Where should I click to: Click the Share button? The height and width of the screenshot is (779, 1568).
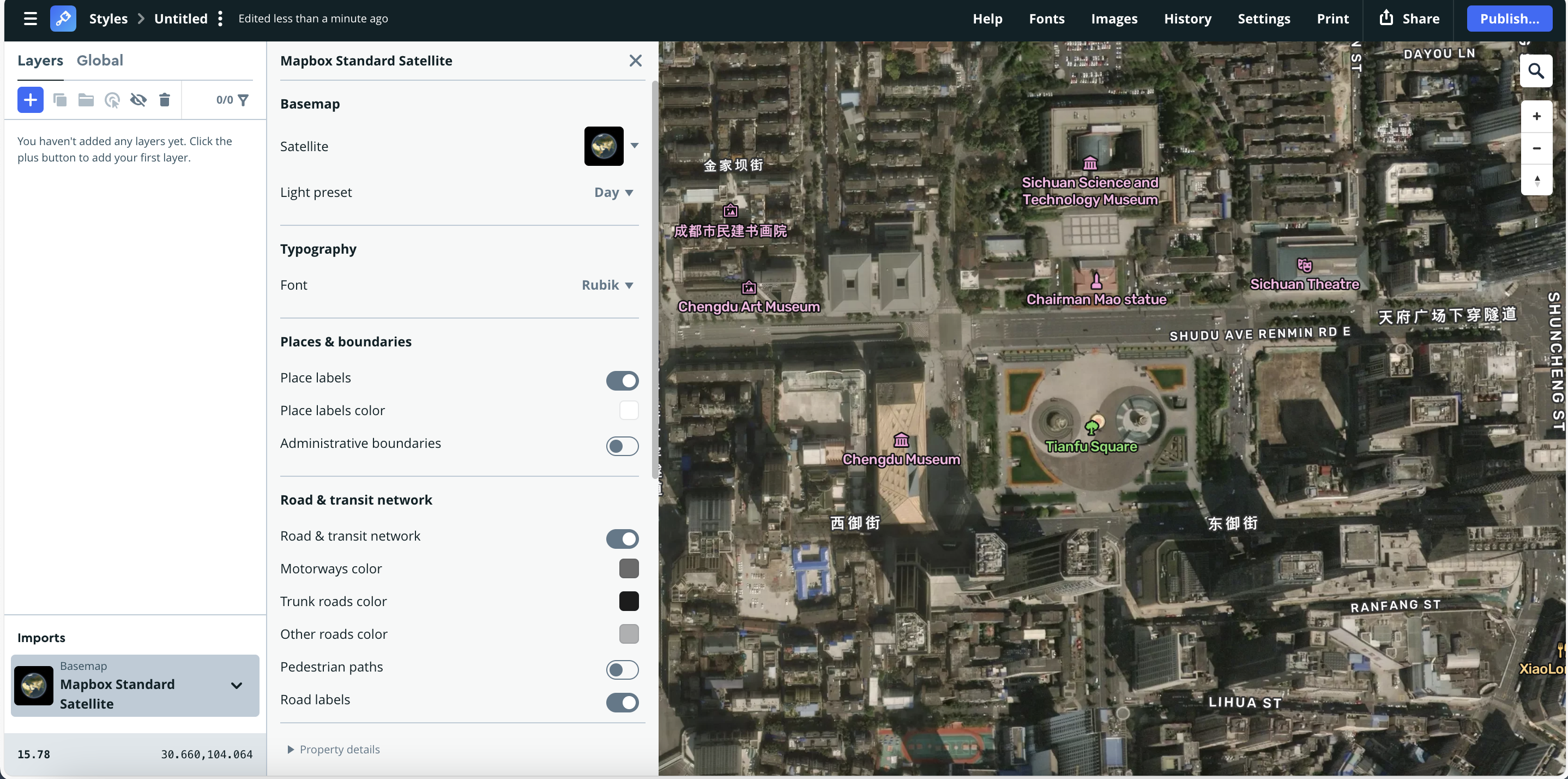[x=1409, y=19]
